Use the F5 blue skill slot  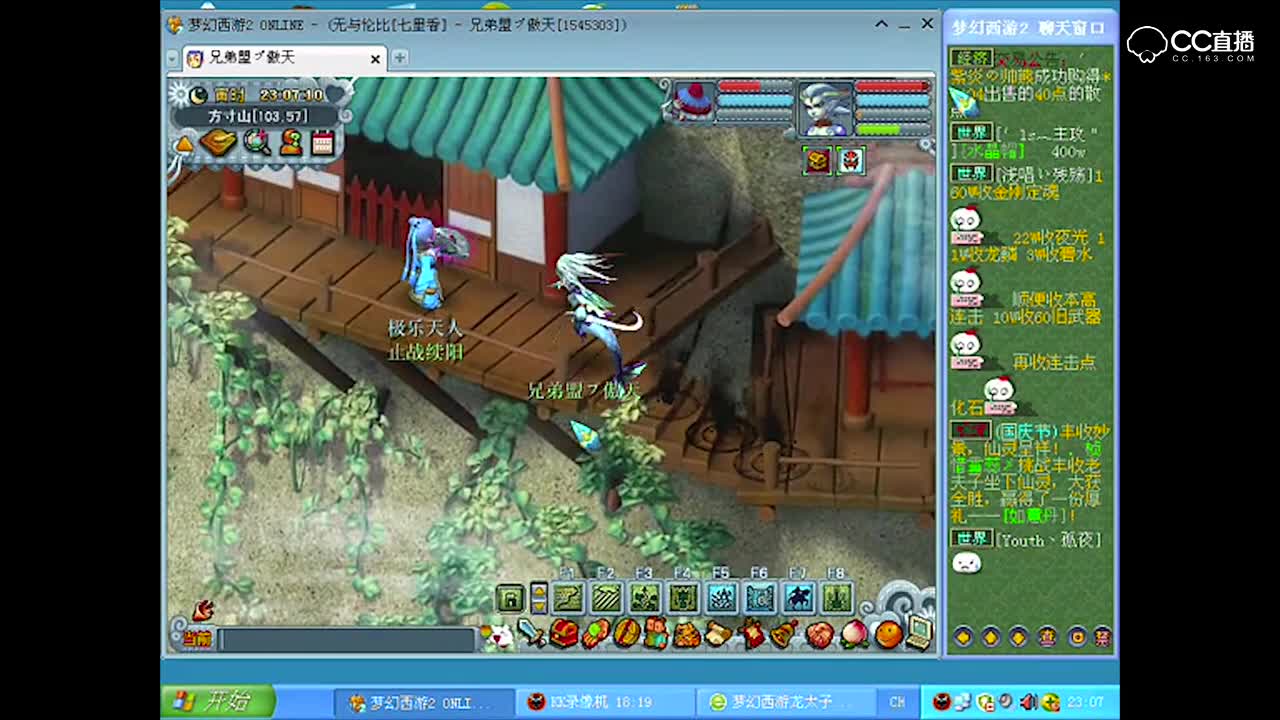point(722,598)
